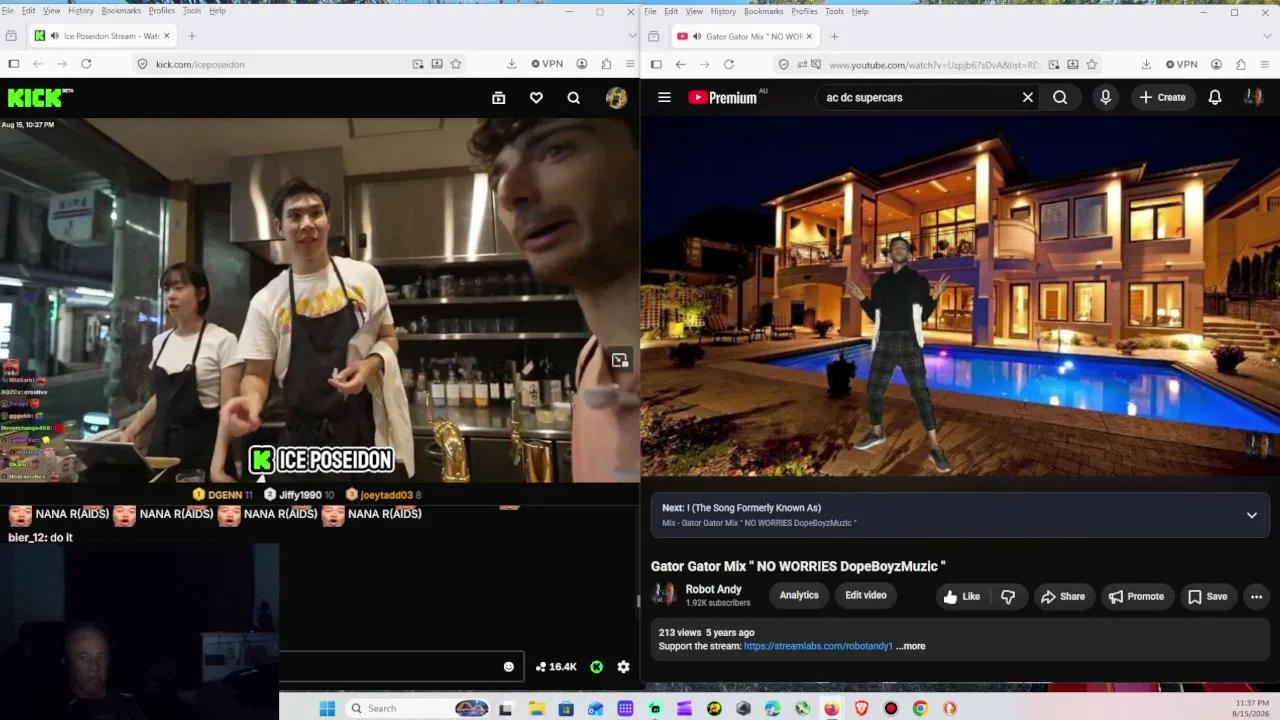The height and width of the screenshot is (720, 1280).
Task: Toggle VPN in YouTube browser window
Action: (x=1182, y=64)
